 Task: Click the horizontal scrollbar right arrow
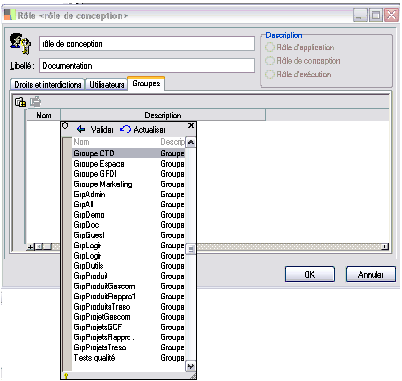coord(385,247)
